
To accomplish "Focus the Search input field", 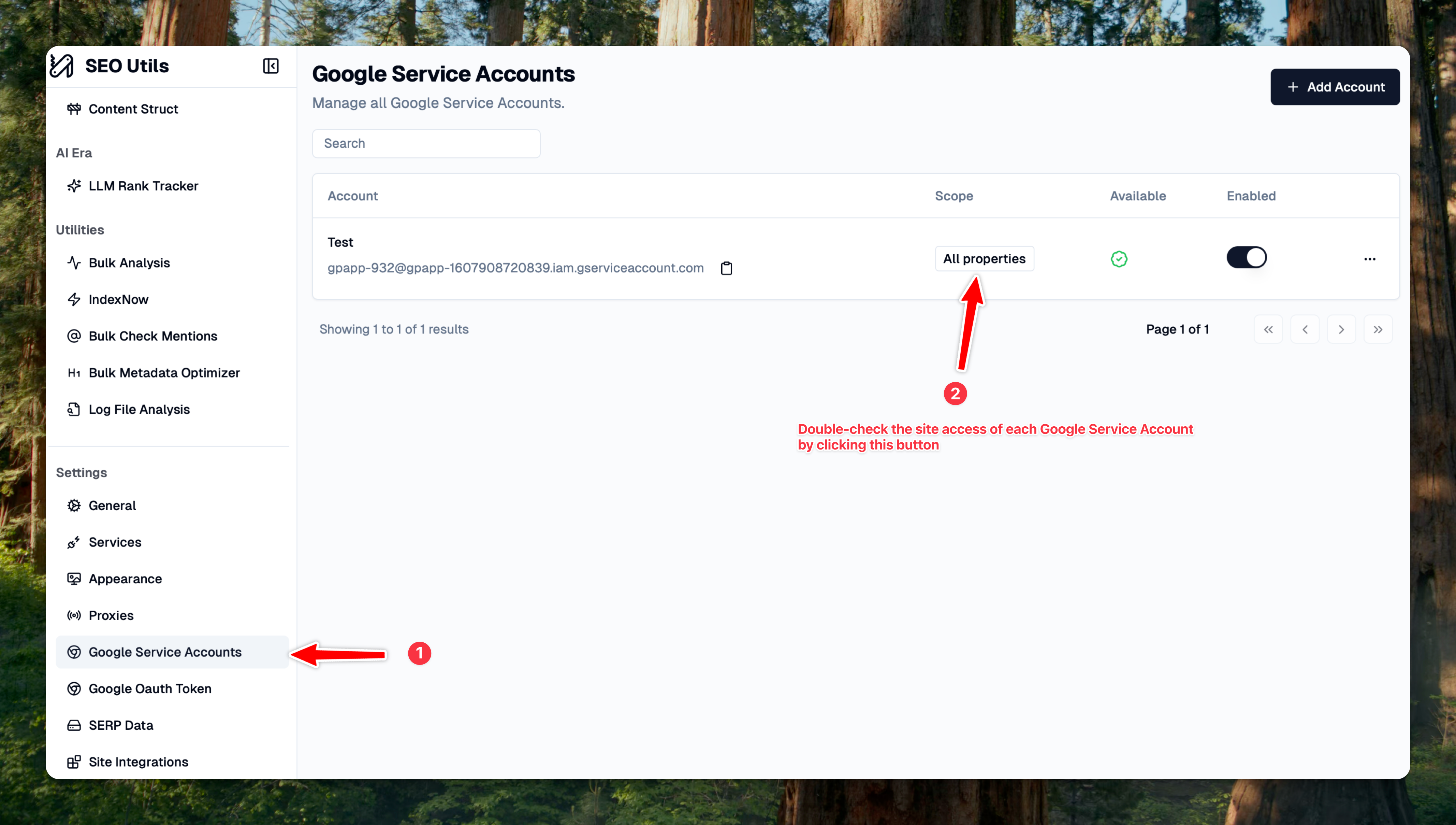I will [426, 143].
